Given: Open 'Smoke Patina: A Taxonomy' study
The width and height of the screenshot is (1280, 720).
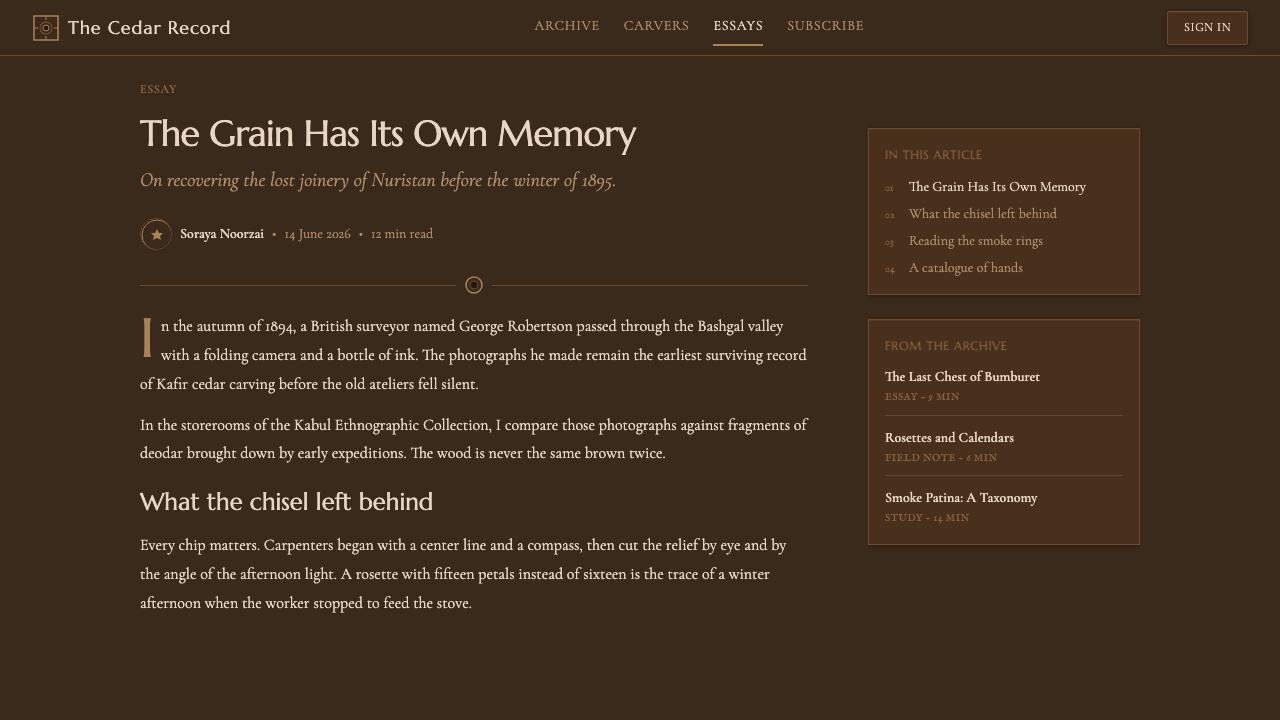Looking at the screenshot, I should [x=961, y=498].
